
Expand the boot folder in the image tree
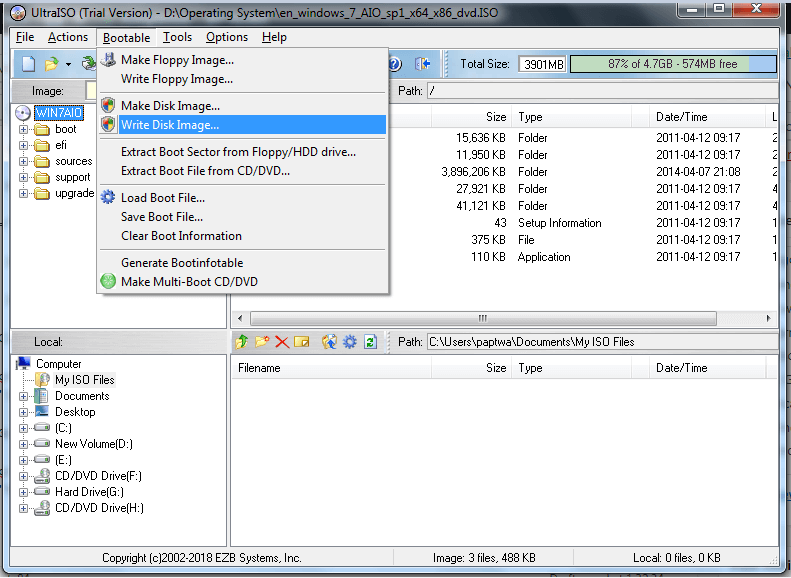tap(24, 129)
